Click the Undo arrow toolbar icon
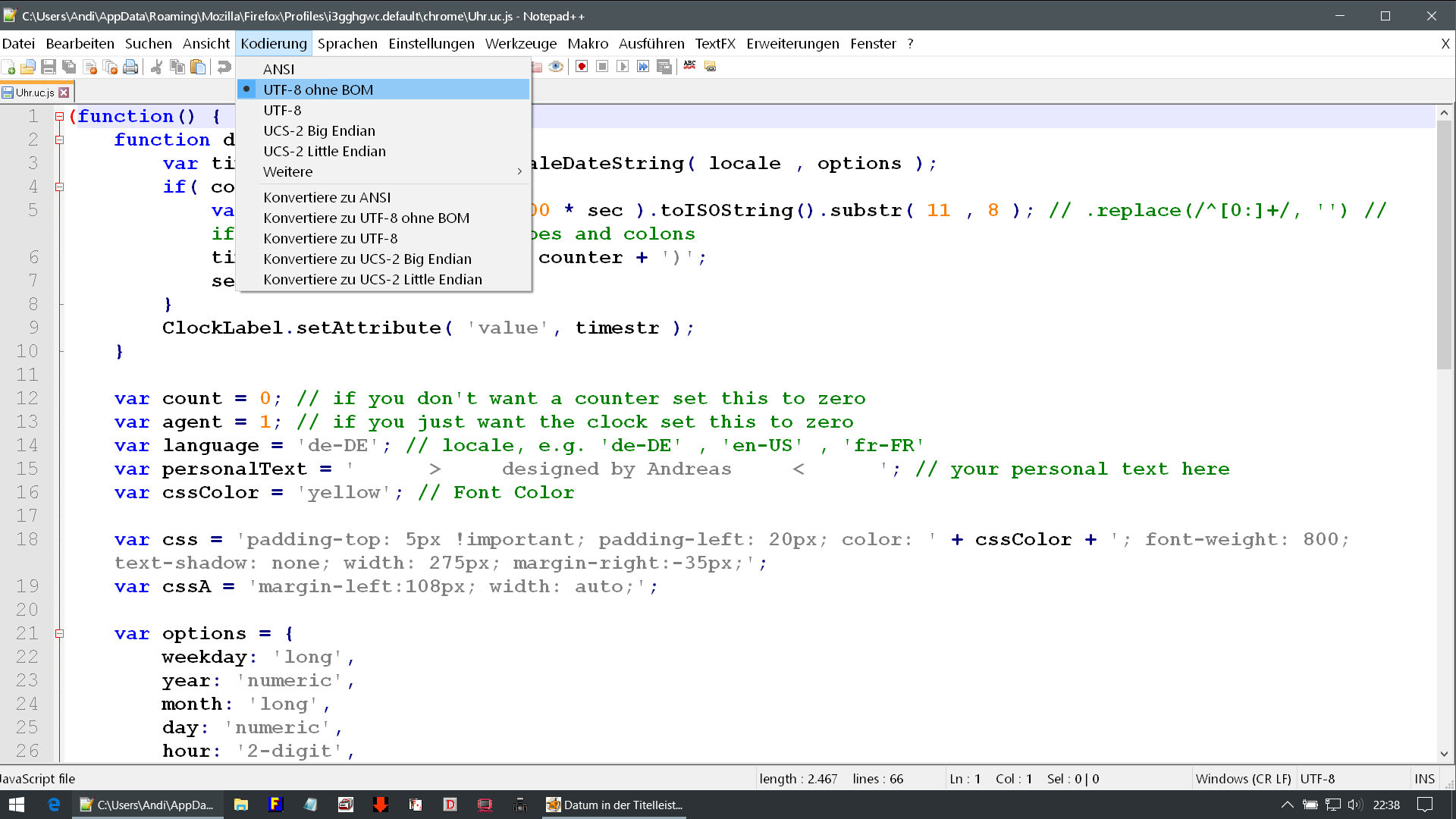 [224, 67]
